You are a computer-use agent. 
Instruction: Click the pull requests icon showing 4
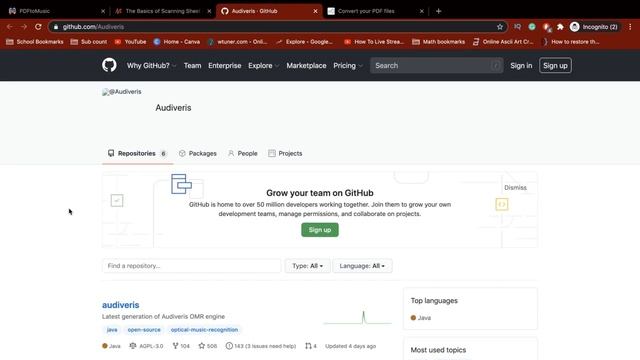pyautogui.click(x=308, y=346)
